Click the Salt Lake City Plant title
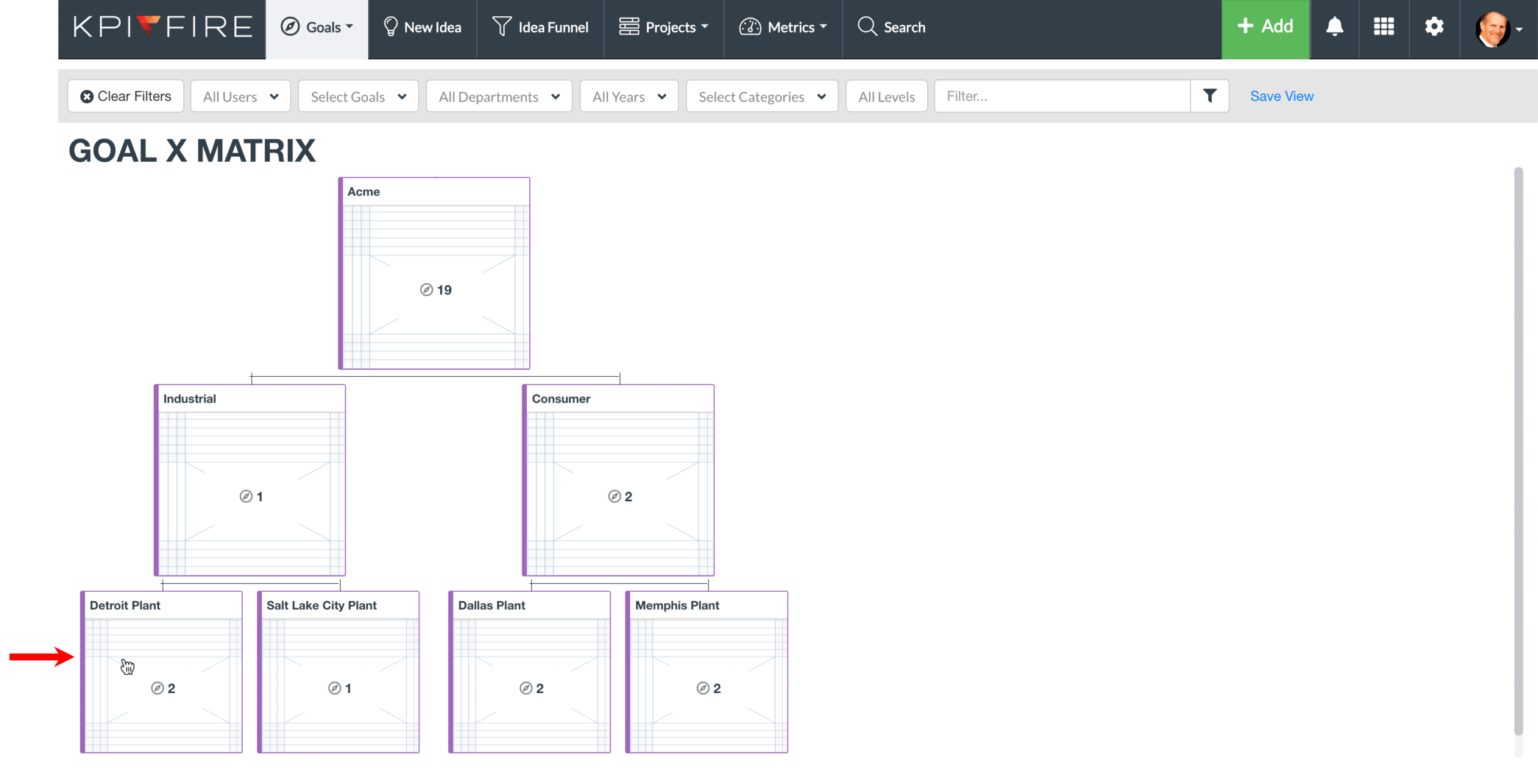1538x784 pixels. [321, 606]
